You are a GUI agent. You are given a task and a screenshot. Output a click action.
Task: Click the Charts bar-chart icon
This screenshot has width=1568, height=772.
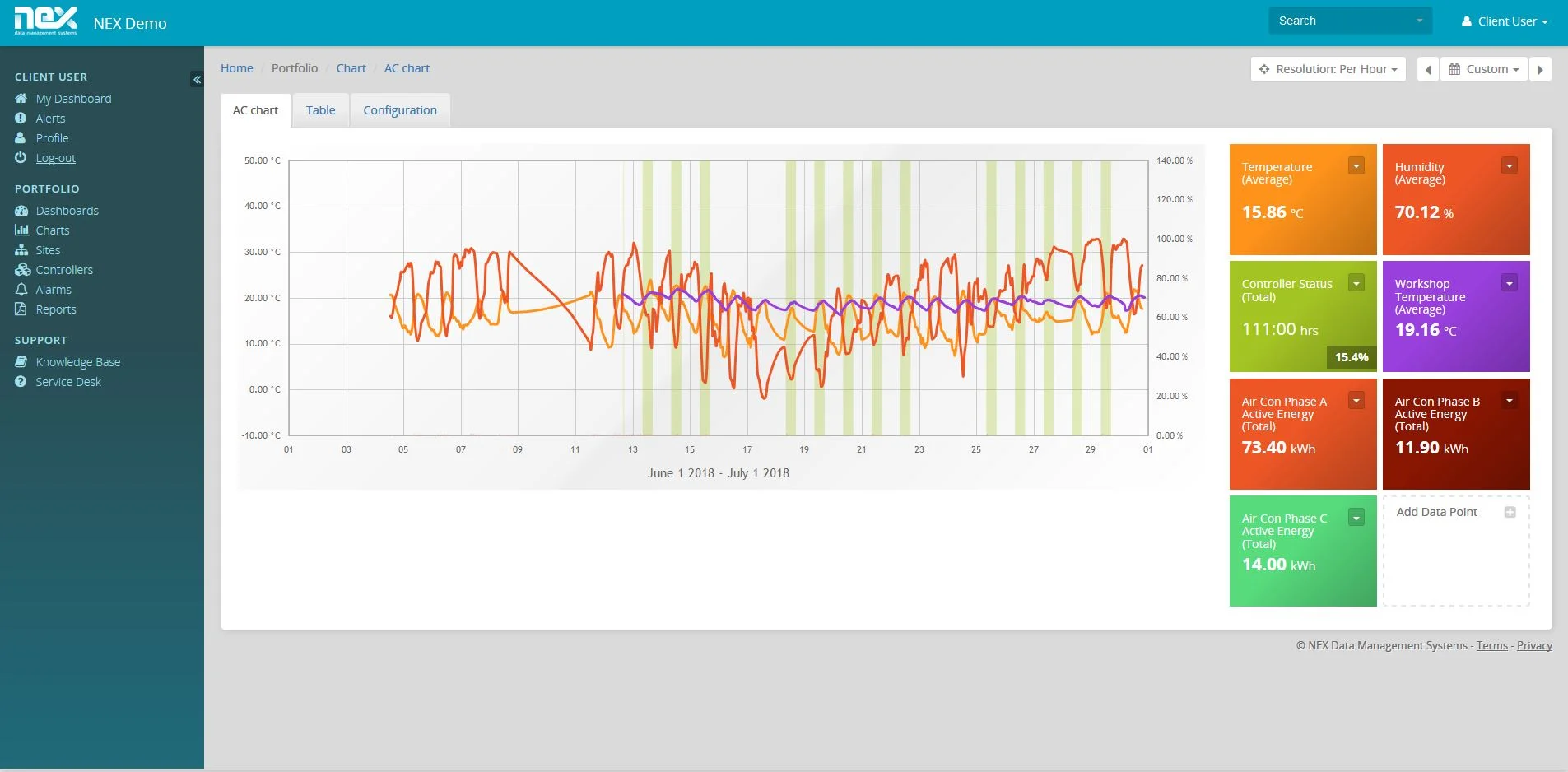pyautogui.click(x=21, y=230)
